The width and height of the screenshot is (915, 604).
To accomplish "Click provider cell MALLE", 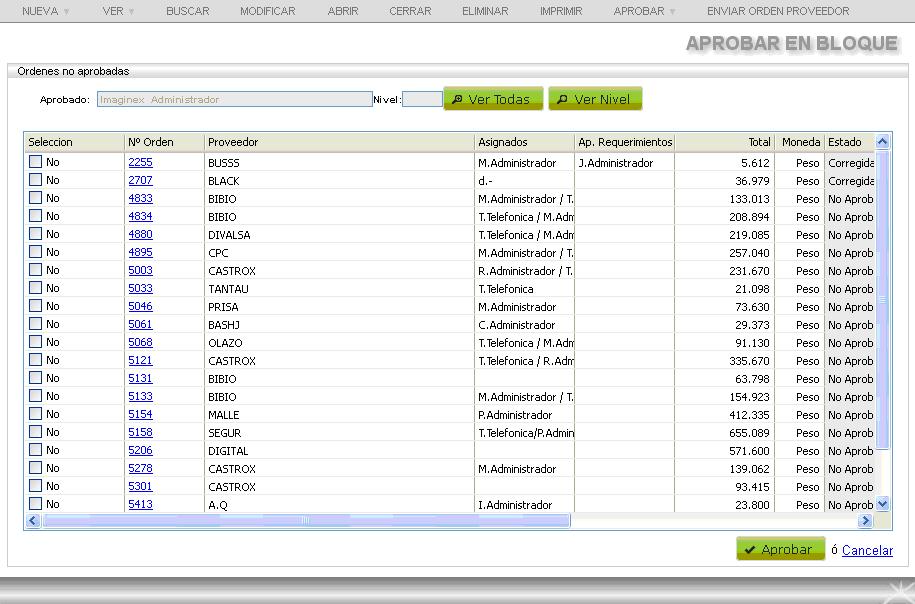I will [223, 415].
